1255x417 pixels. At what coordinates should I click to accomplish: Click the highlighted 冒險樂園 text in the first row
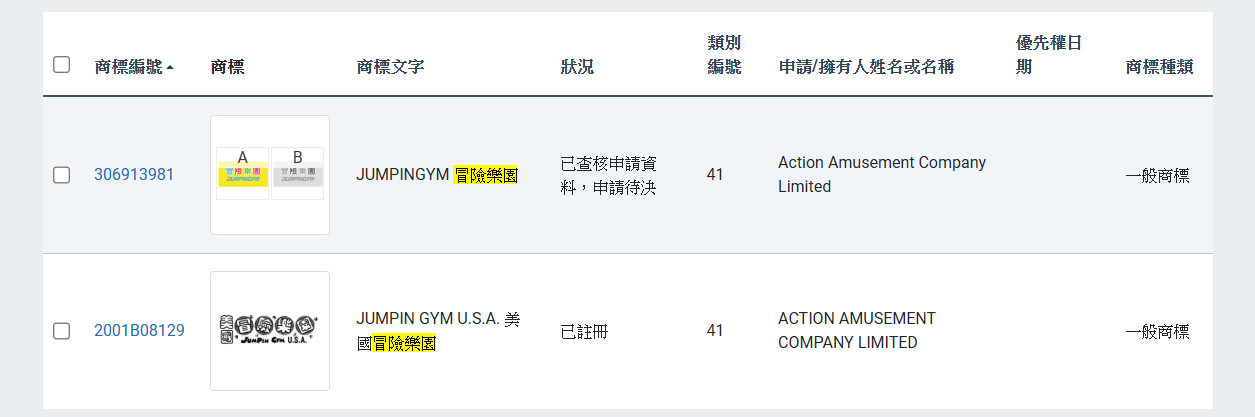click(486, 175)
